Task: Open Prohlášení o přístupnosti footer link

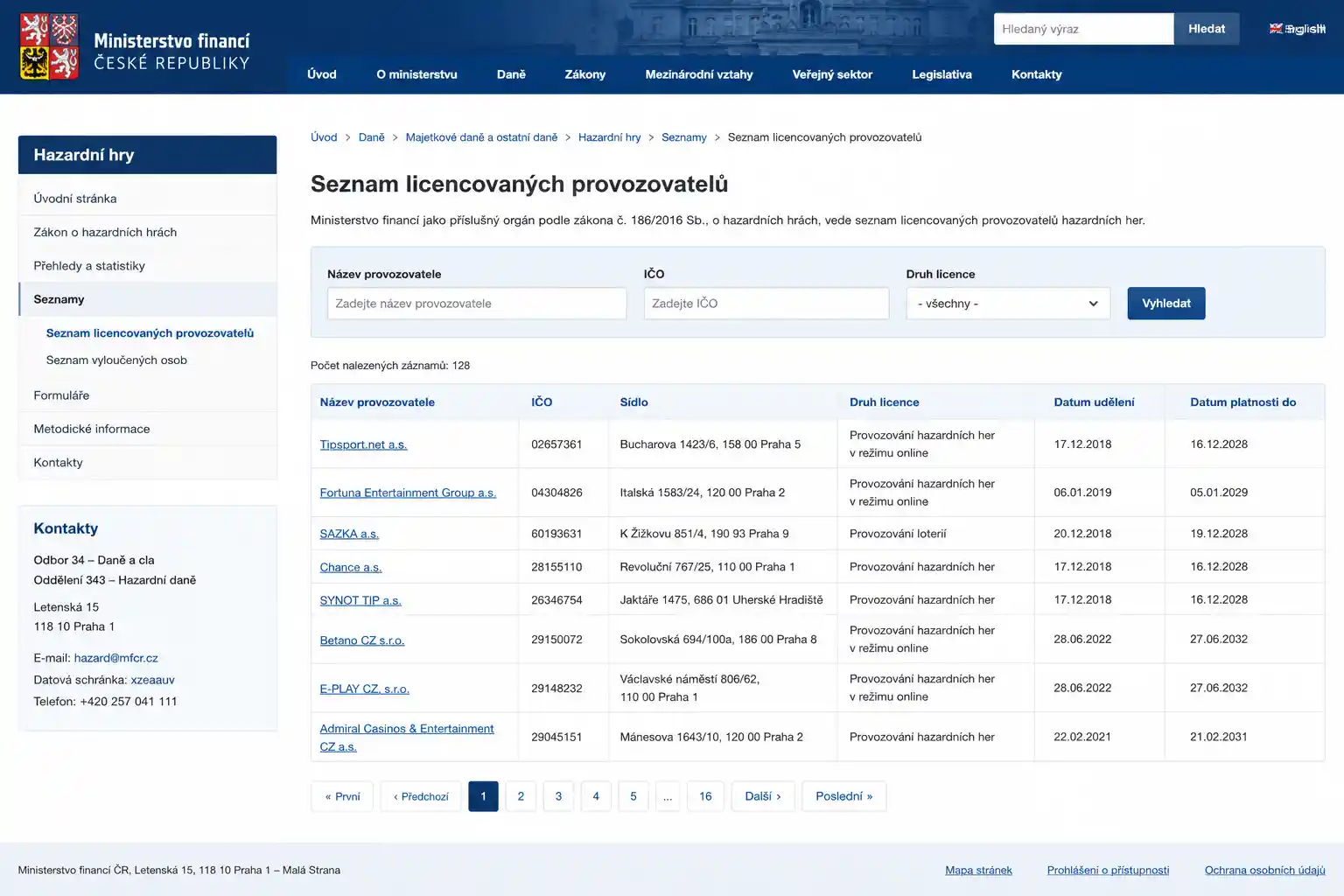Action: tap(1108, 870)
